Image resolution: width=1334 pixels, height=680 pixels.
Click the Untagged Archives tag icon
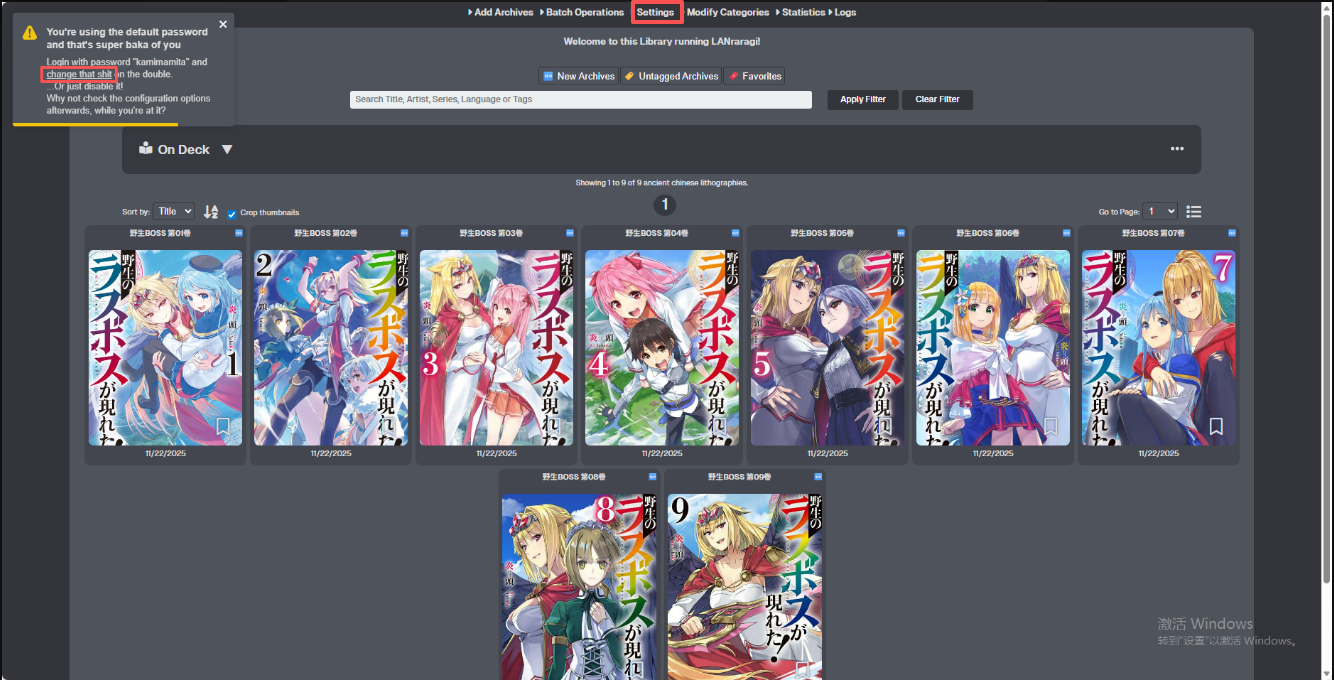628,76
